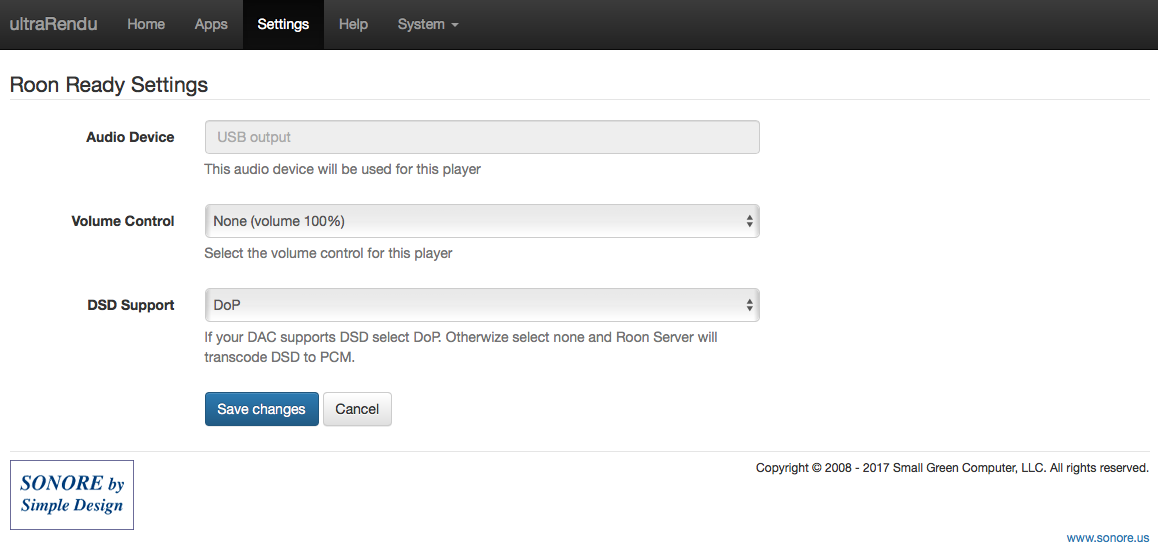
Task: Open the DSD Support dropdown
Action: pos(482,304)
